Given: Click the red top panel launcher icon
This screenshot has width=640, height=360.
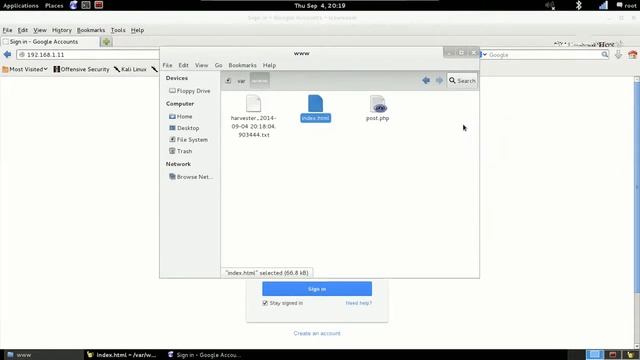Looking at the screenshot, I should pyautogui.click(x=99, y=5).
